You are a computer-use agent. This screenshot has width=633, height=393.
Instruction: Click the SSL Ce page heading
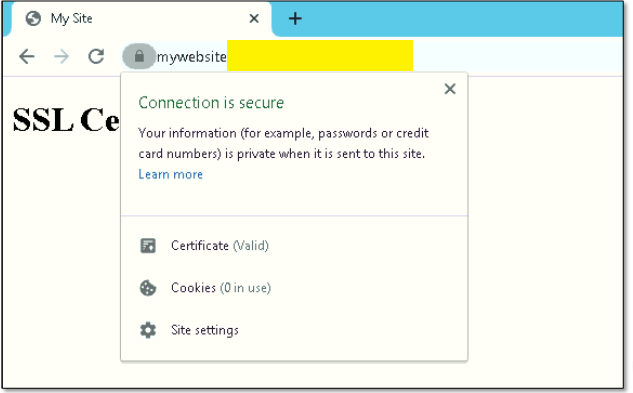66,120
